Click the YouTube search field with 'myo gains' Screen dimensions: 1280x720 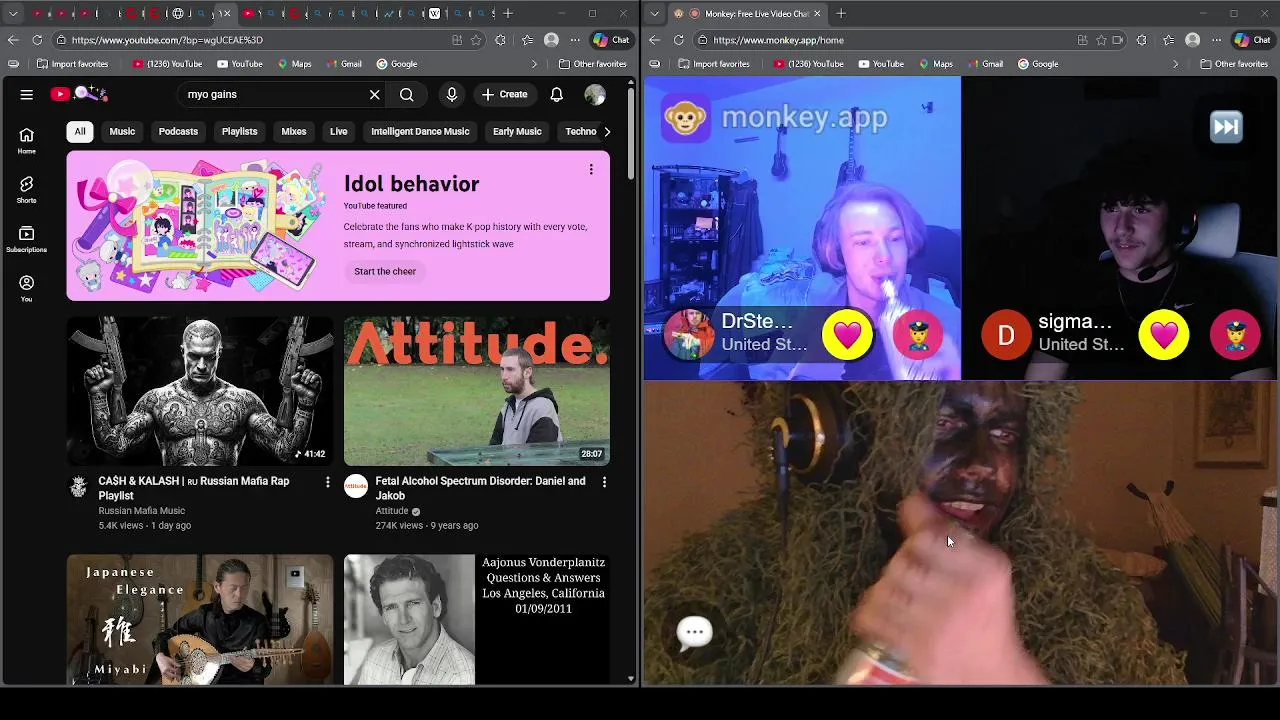point(272,94)
